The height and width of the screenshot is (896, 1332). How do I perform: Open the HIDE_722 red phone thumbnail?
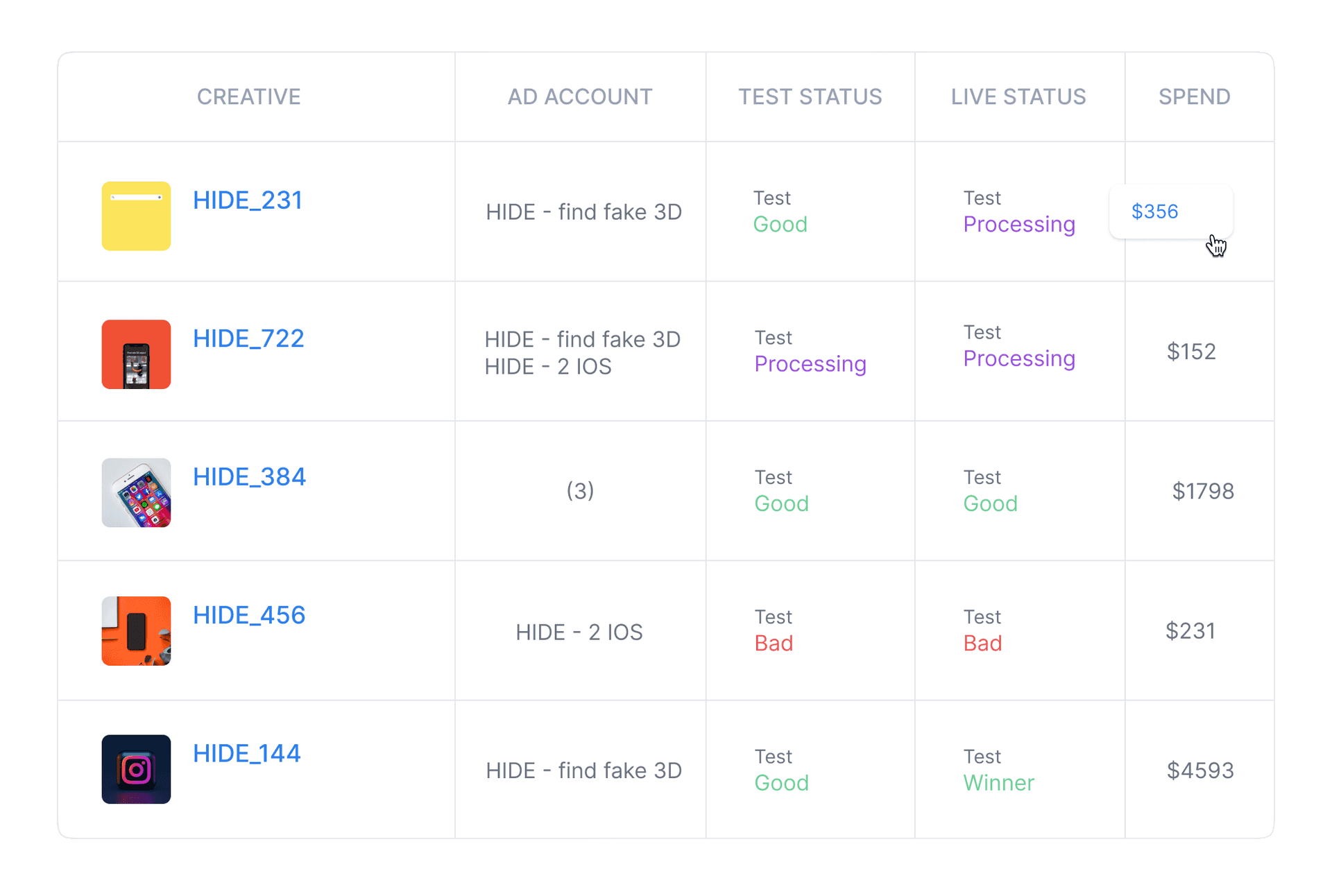tap(136, 354)
